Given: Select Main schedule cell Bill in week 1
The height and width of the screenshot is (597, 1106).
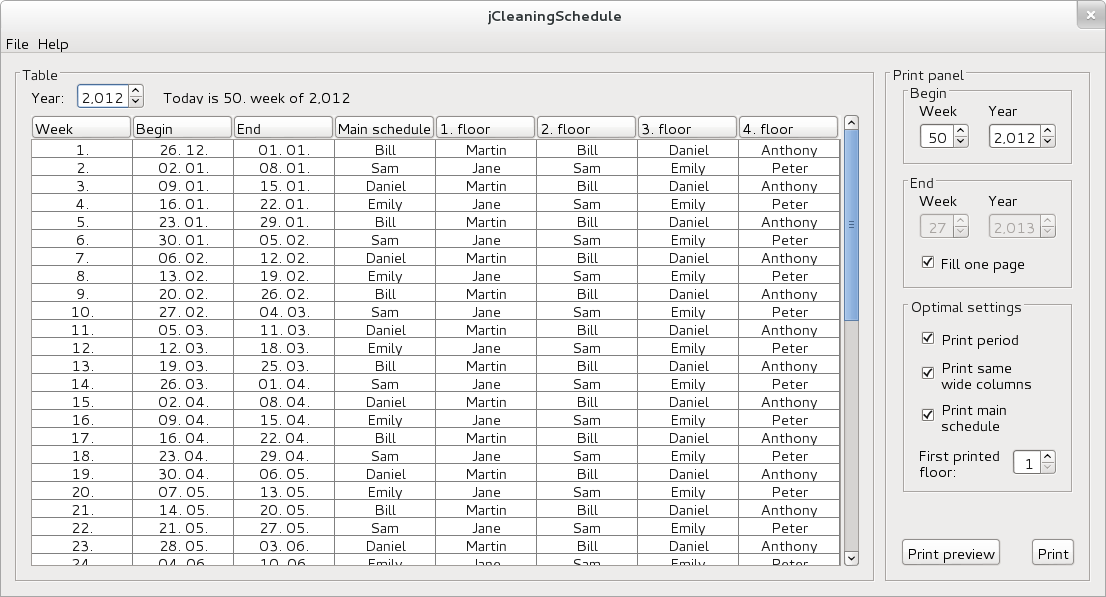Looking at the screenshot, I should [385, 150].
